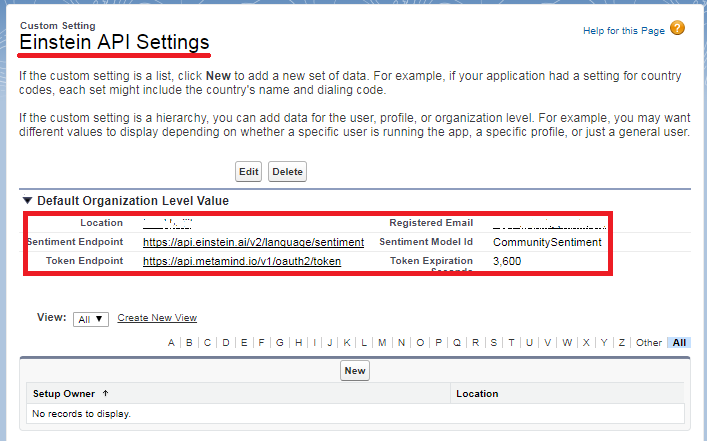The width and height of the screenshot is (707, 441).
Task: Filter records by letter Q
Action: (457, 343)
